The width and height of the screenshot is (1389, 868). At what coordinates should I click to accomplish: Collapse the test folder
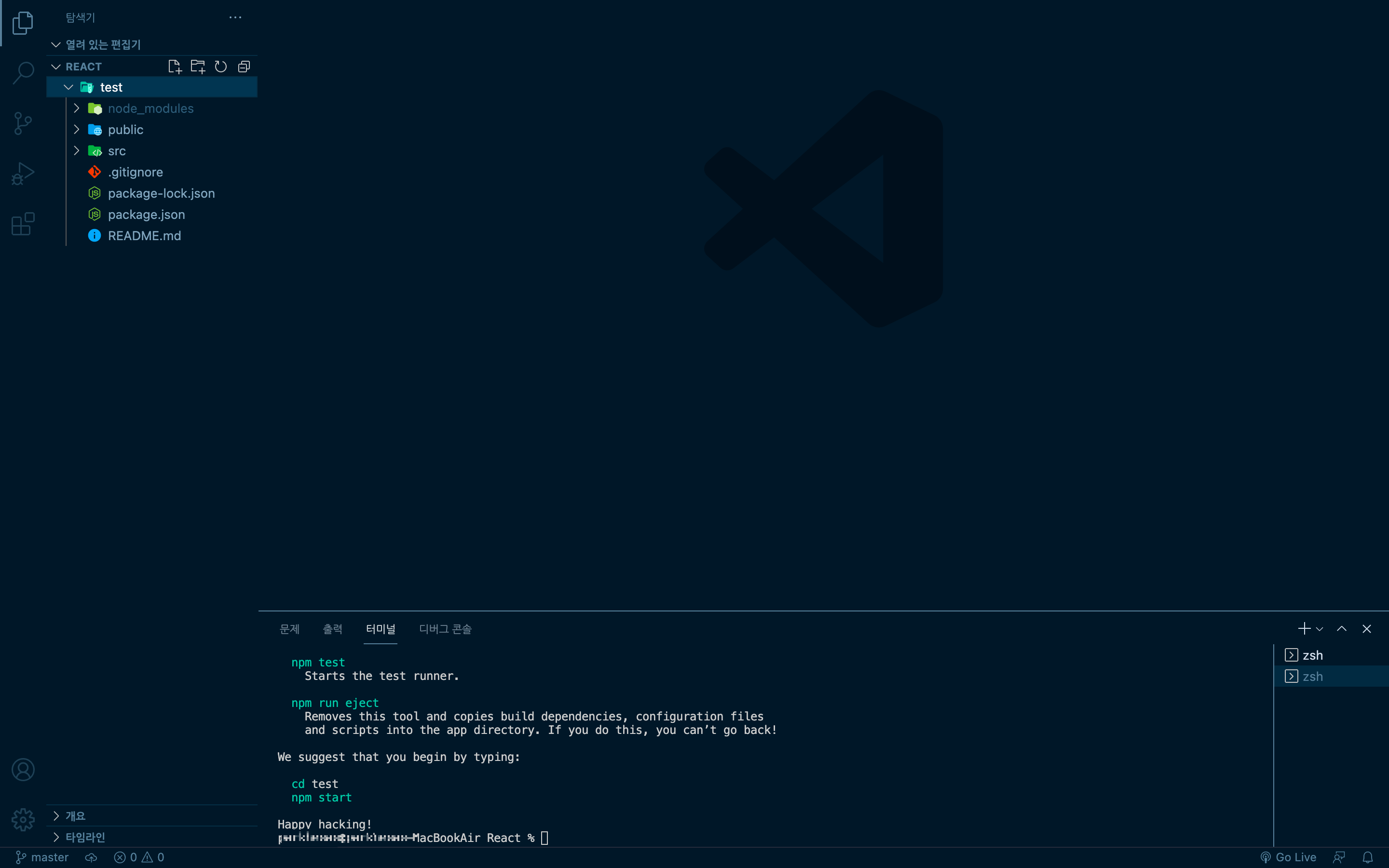click(151, 87)
